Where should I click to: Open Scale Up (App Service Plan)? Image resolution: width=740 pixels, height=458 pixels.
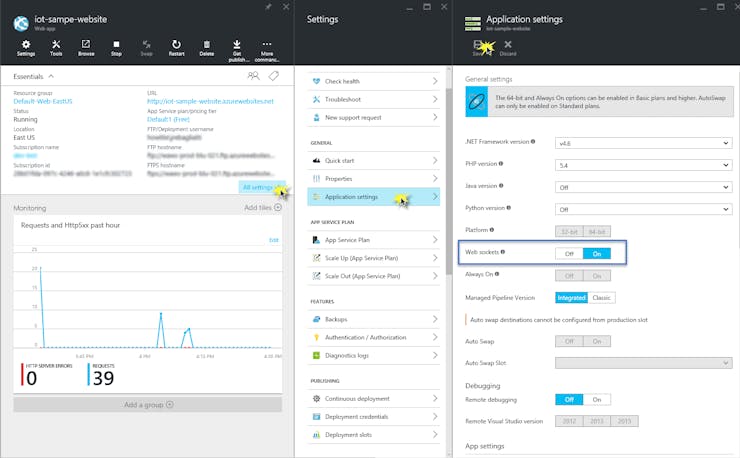(373, 258)
